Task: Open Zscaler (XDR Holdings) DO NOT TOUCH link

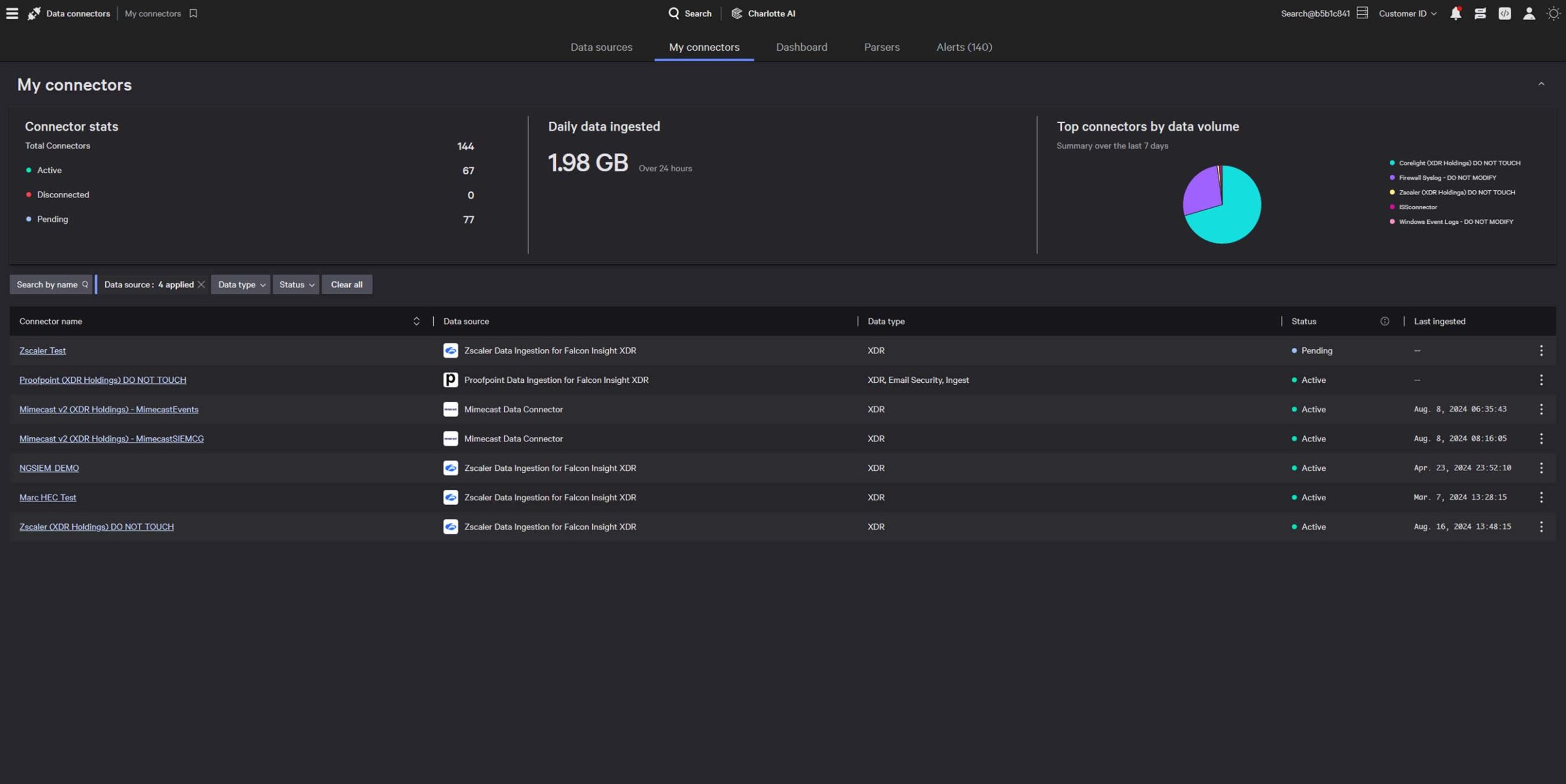Action: [97, 527]
